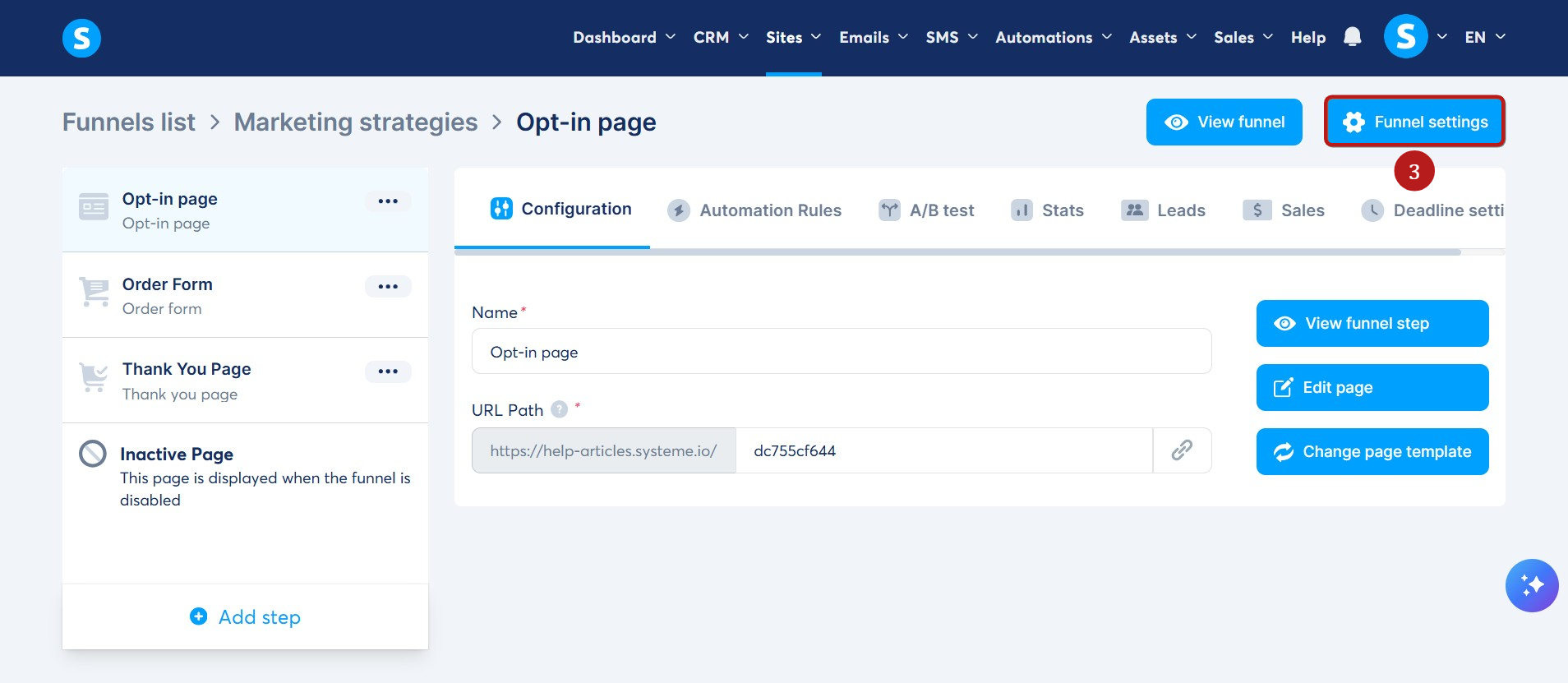Open the notifications bell
Image resolution: width=1568 pixels, height=683 pixels.
[x=1352, y=37]
